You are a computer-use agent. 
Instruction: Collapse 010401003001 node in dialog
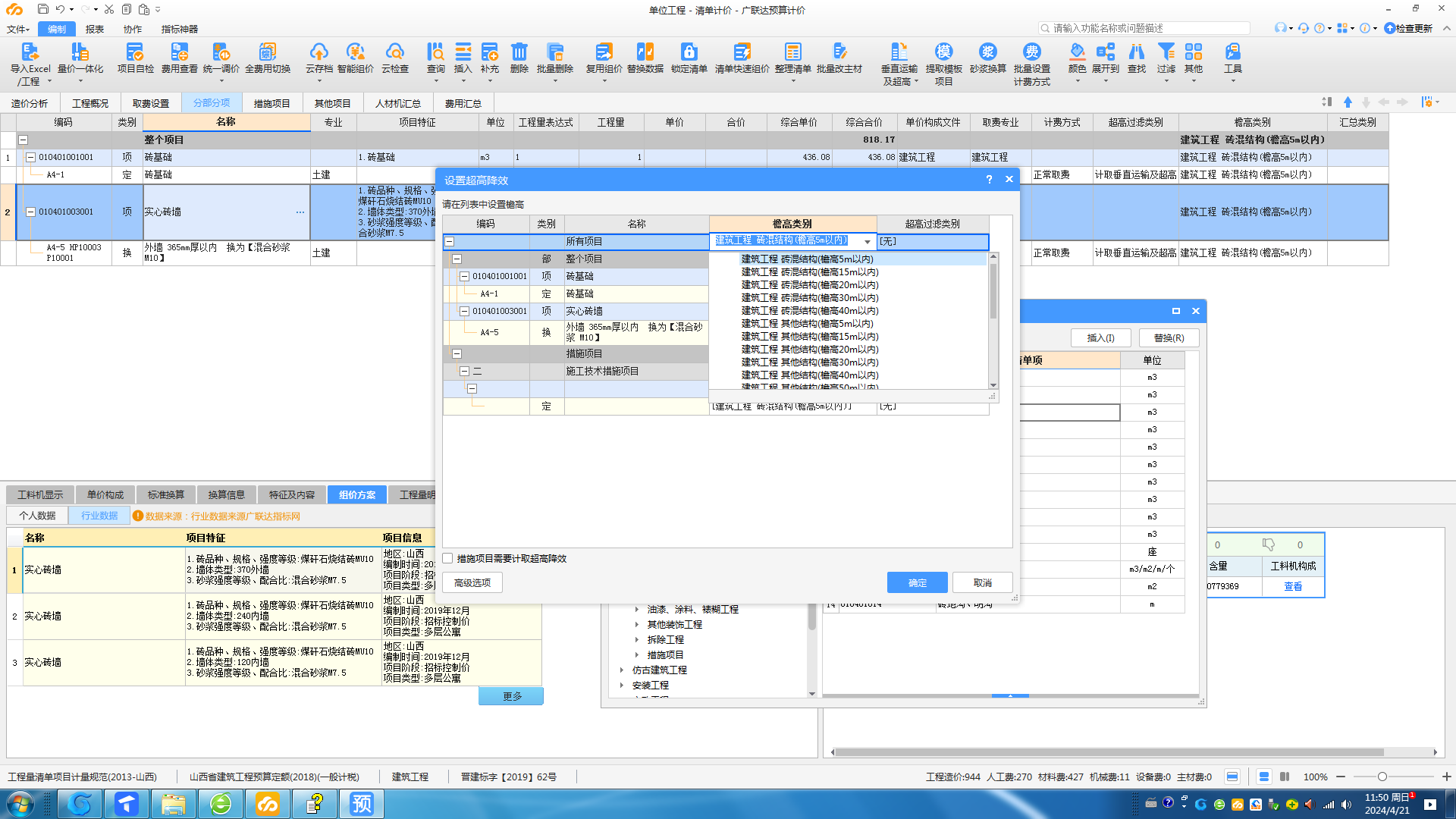[x=465, y=312]
